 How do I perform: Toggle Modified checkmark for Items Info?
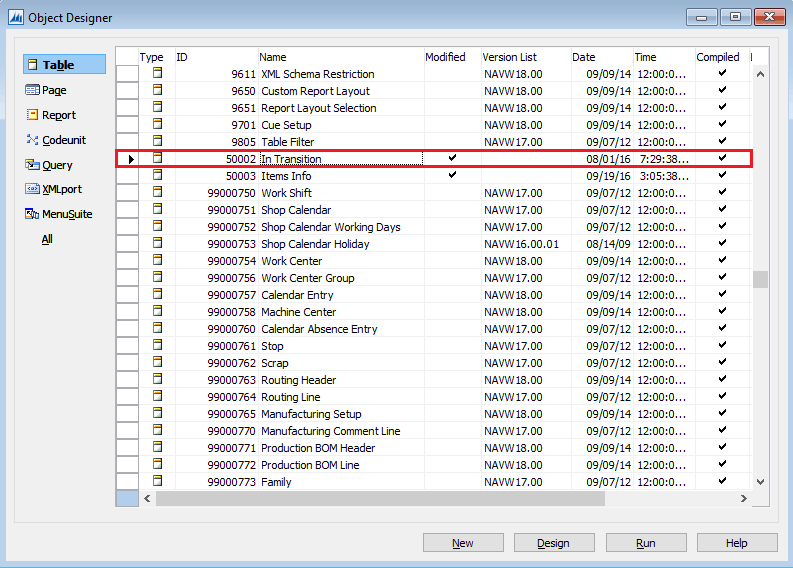(x=452, y=175)
